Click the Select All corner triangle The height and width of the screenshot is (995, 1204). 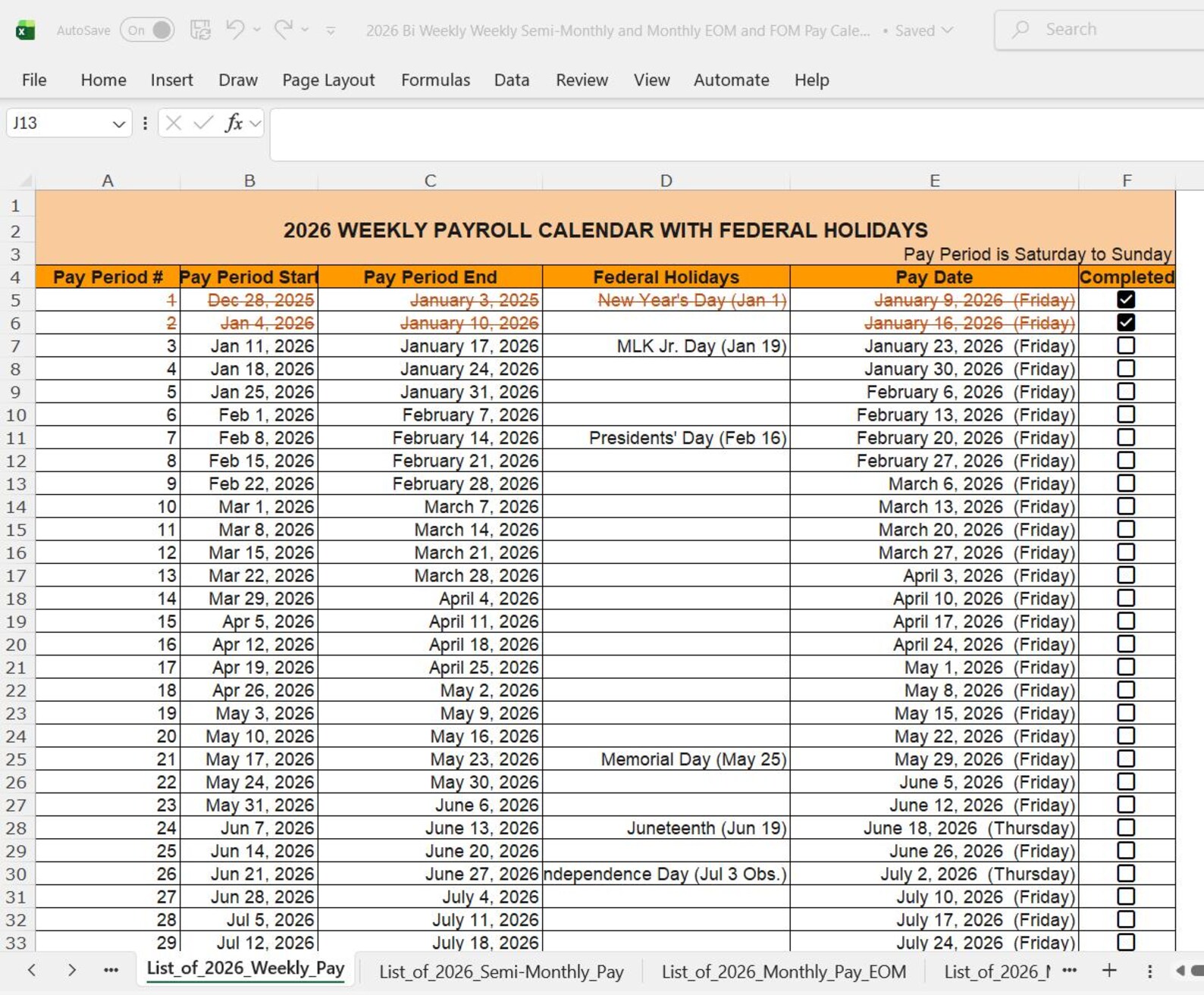26,180
